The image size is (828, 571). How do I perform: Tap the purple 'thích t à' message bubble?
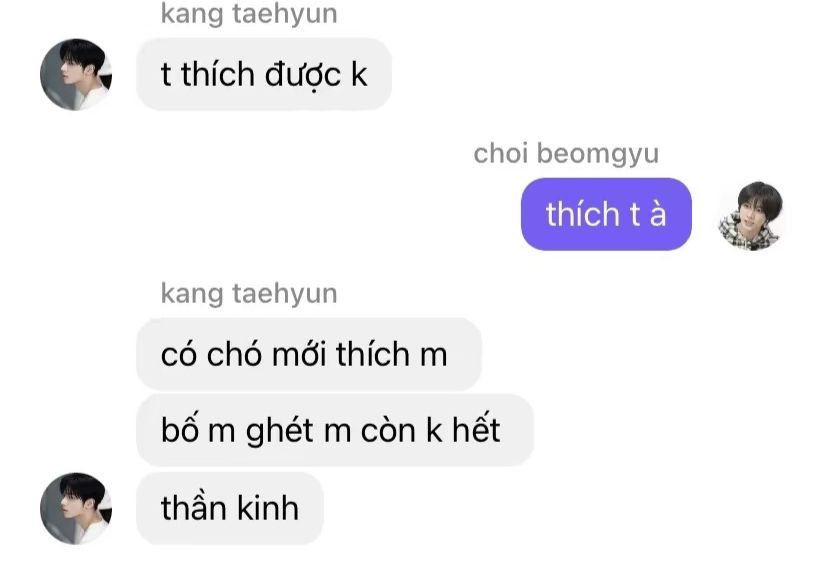pyautogui.click(x=606, y=214)
